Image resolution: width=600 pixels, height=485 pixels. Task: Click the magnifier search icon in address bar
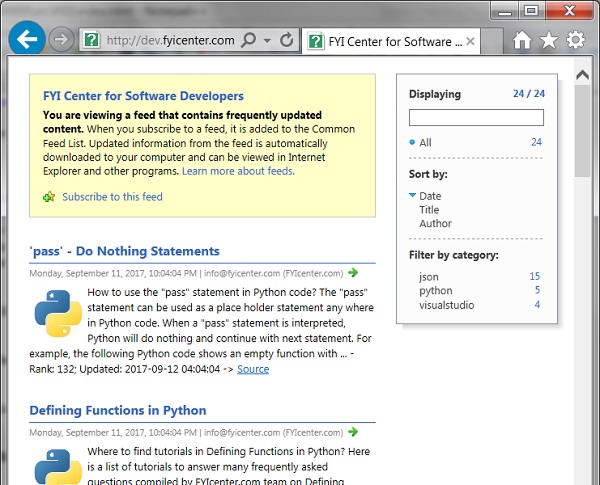(x=249, y=39)
